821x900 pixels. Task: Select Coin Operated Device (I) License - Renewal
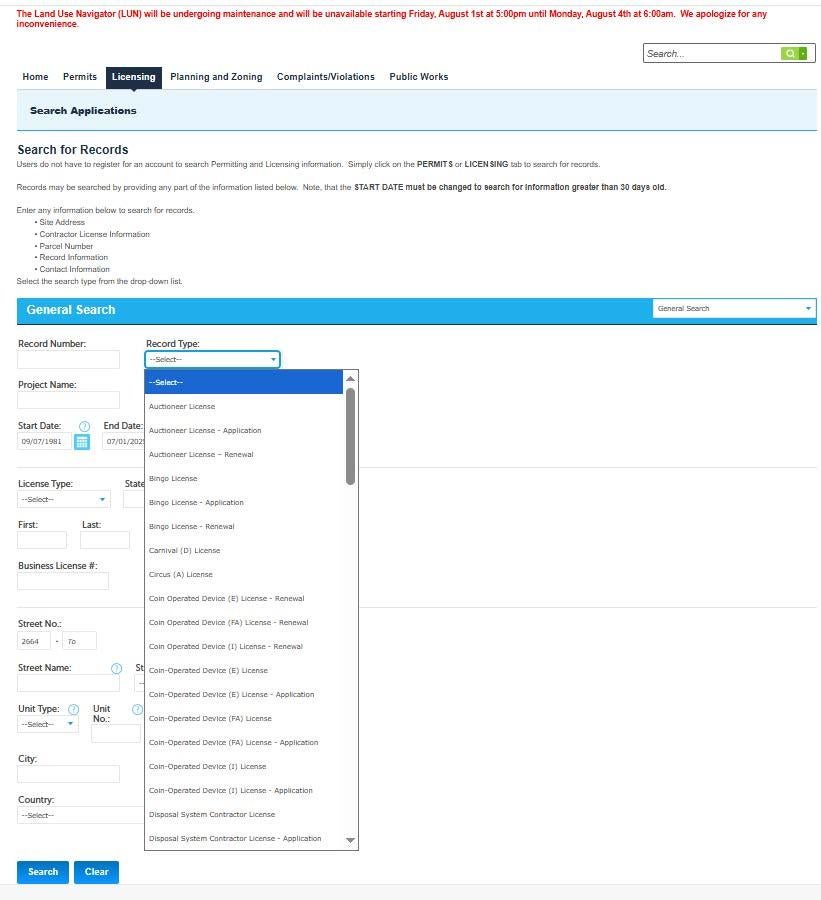click(x=243, y=646)
